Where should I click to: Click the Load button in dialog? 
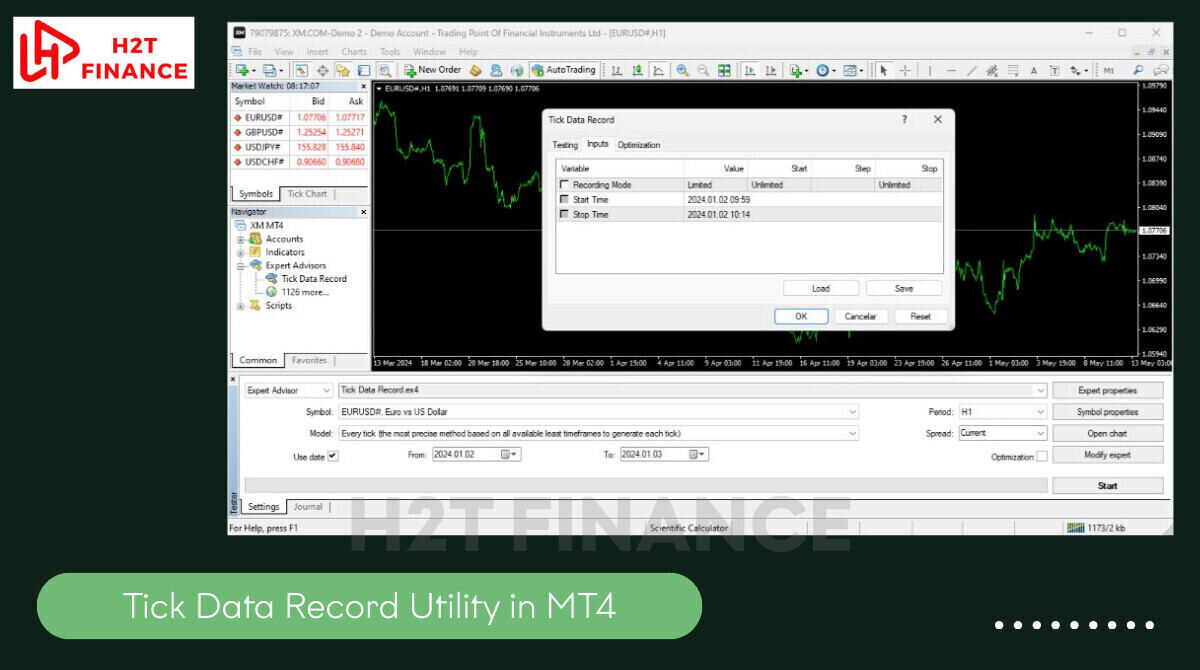820,288
